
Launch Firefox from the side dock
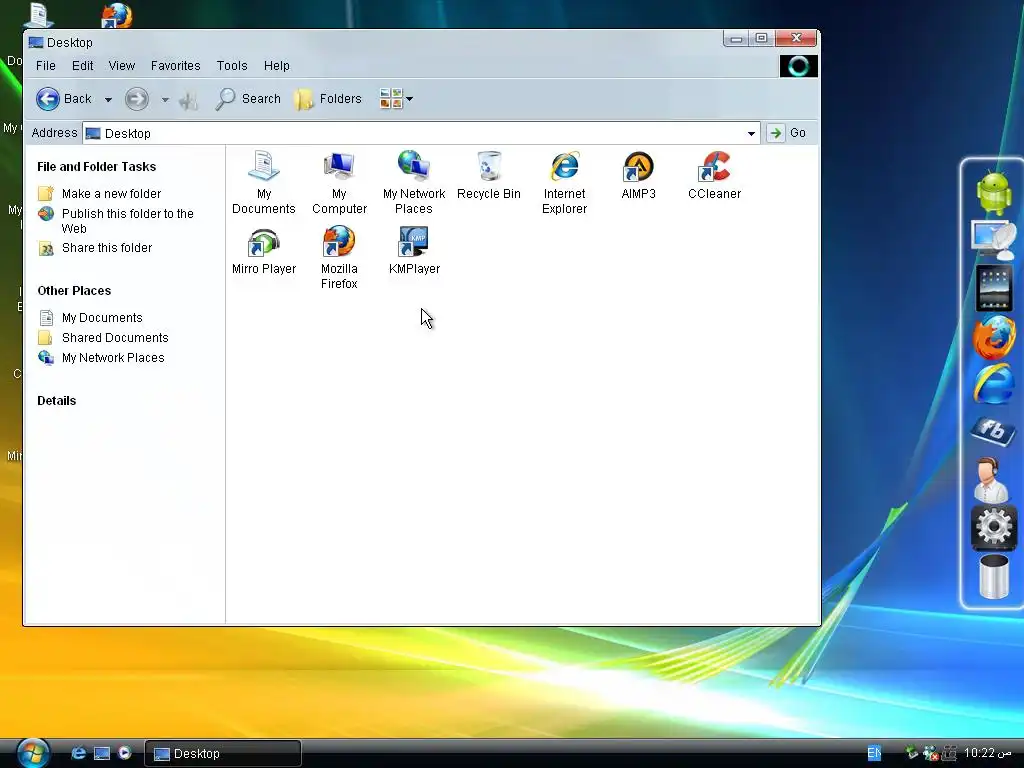(993, 336)
